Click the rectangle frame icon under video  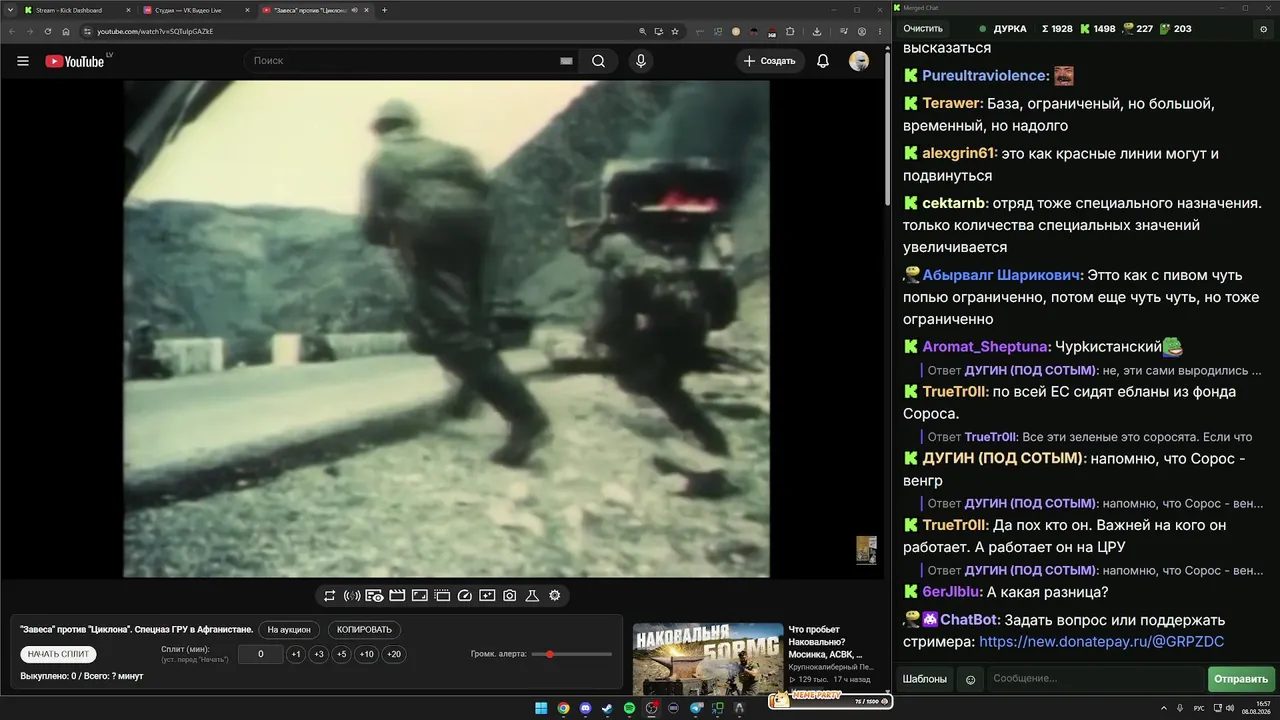click(420, 595)
